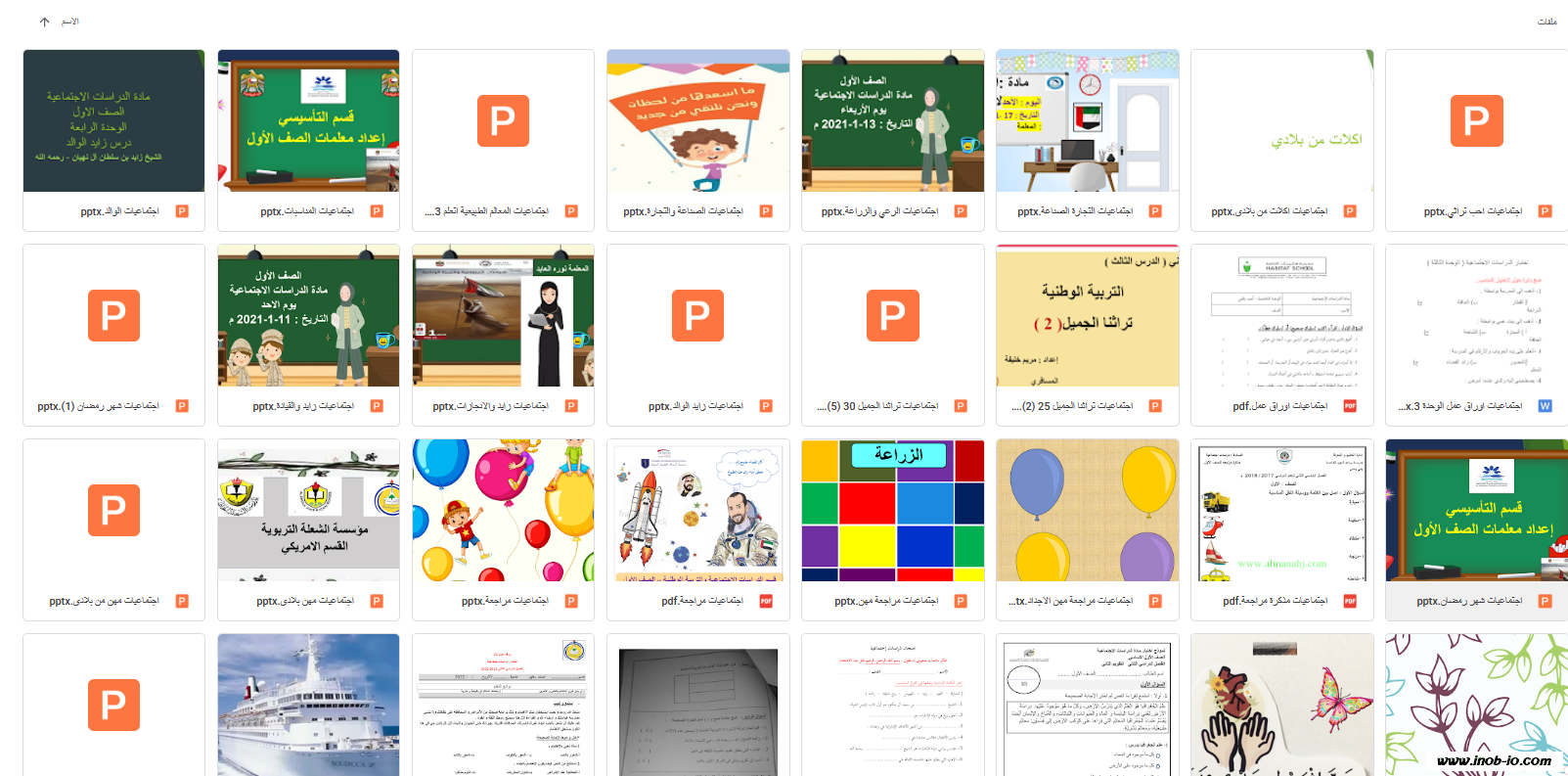Click the PowerPoint icon of اجتماعيات الوالد.pptx
This screenshot has width=1568, height=776.
(x=182, y=211)
